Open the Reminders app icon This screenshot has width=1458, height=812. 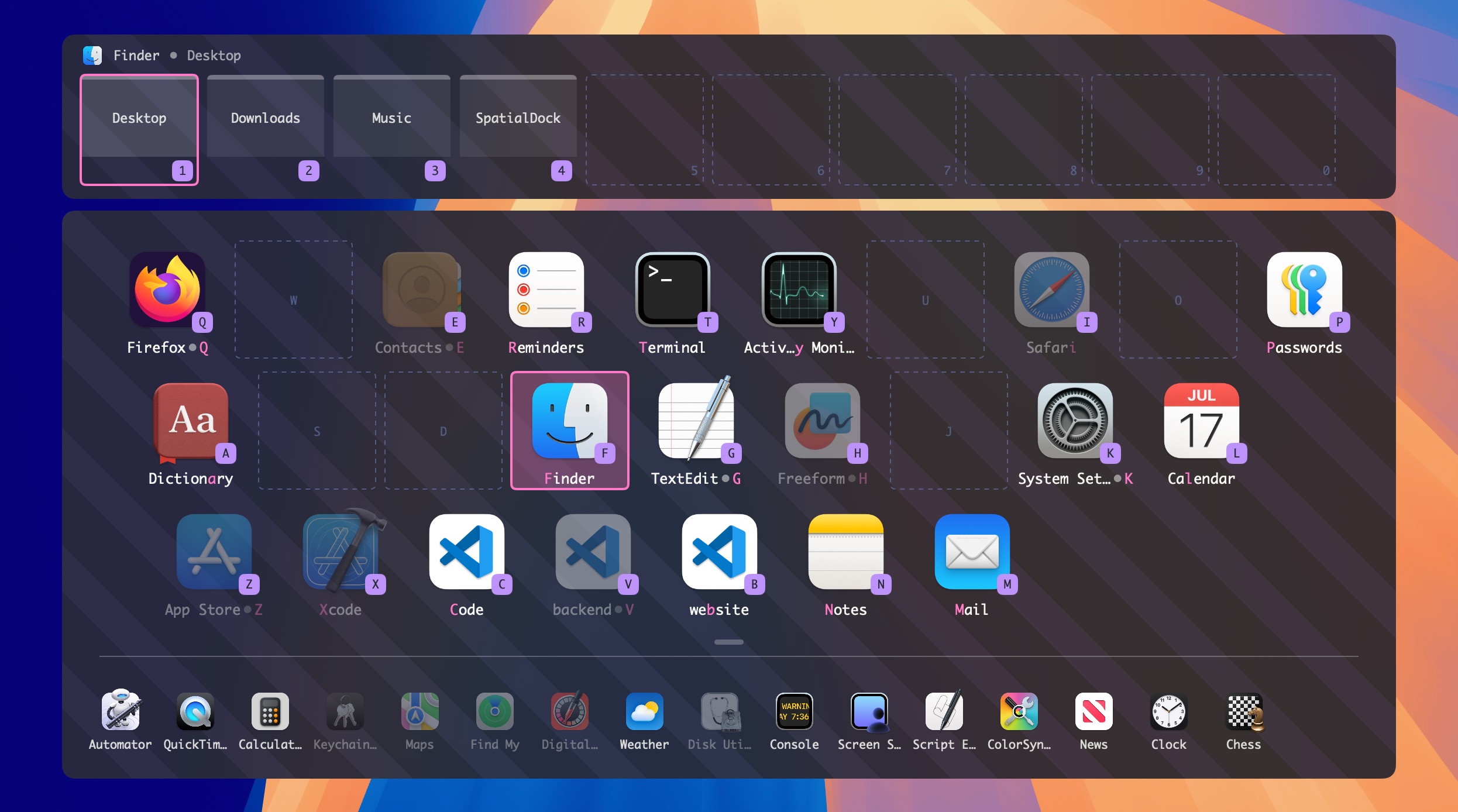click(546, 290)
